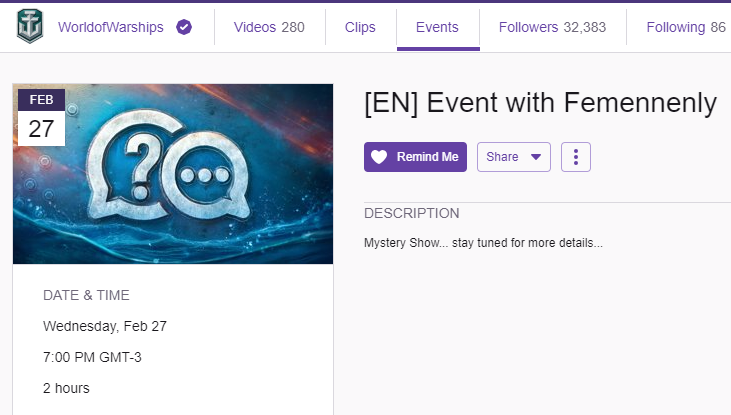
Task: Click the '[EN] Event with Femennenly' title
Action: [540, 103]
